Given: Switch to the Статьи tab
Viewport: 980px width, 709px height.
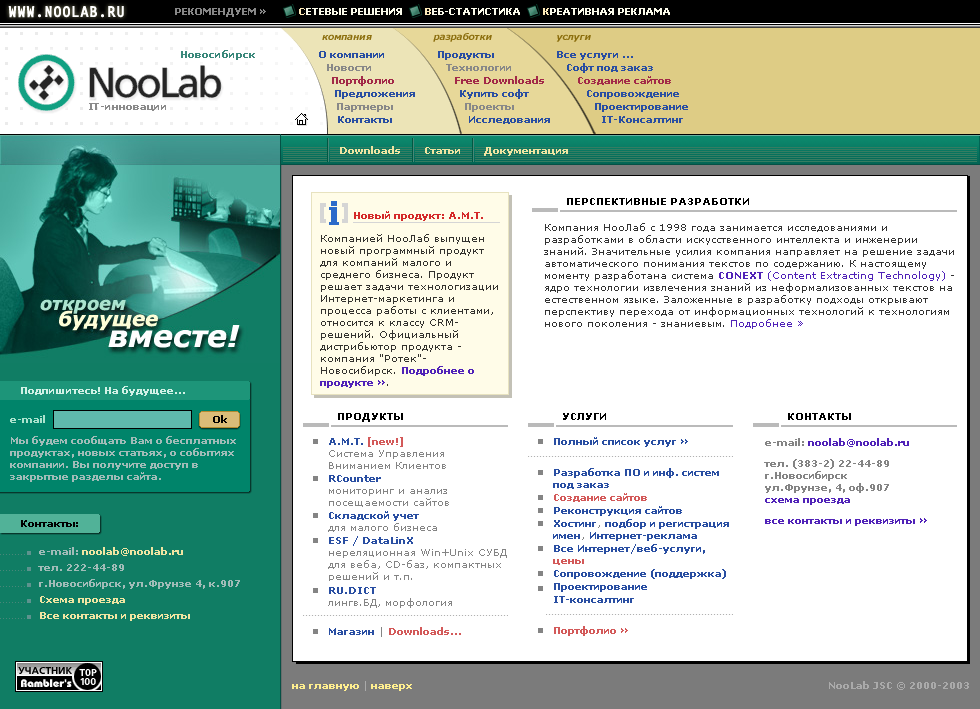Looking at the screenshot, I should (442, 150).
